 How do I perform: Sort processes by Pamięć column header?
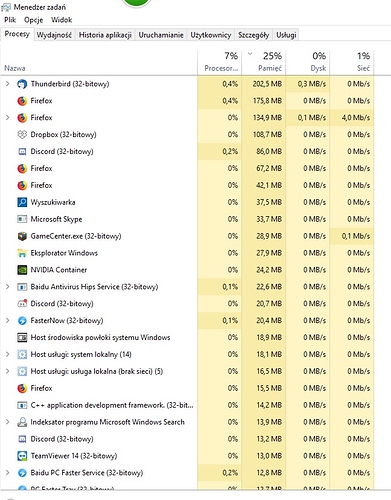coord(264,62)
